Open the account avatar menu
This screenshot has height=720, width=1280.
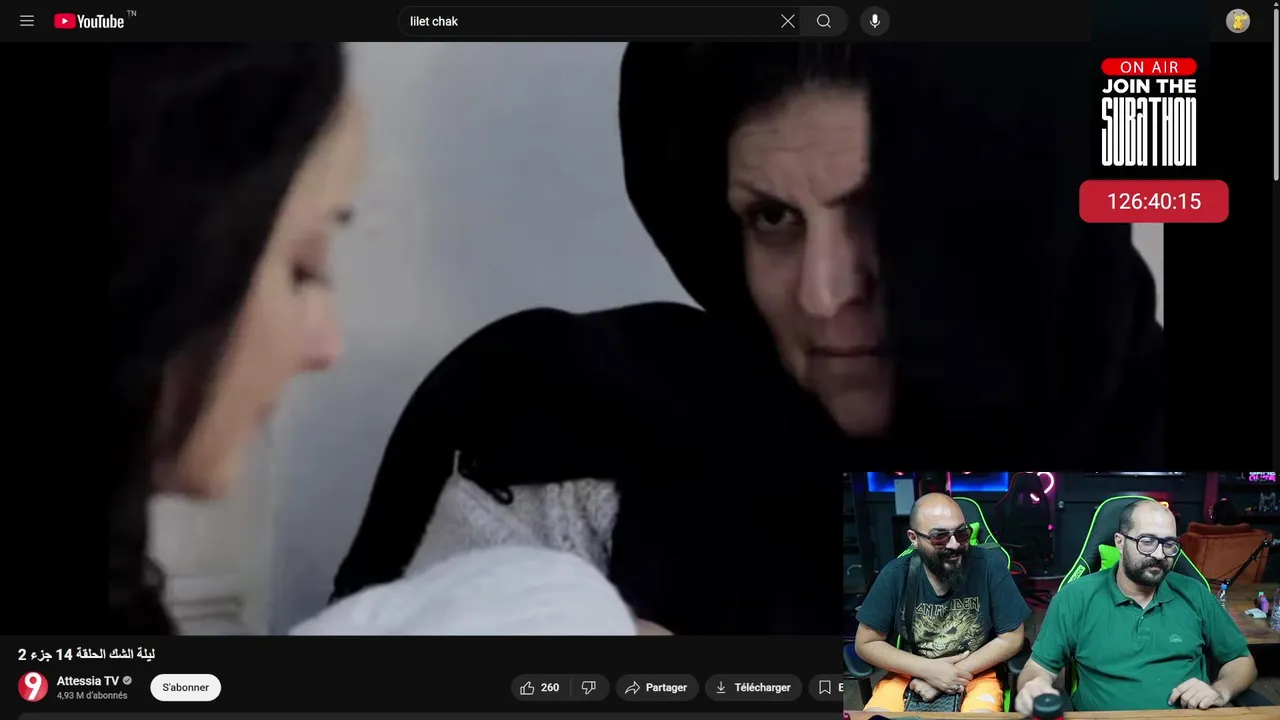(x=1238, y=21)
